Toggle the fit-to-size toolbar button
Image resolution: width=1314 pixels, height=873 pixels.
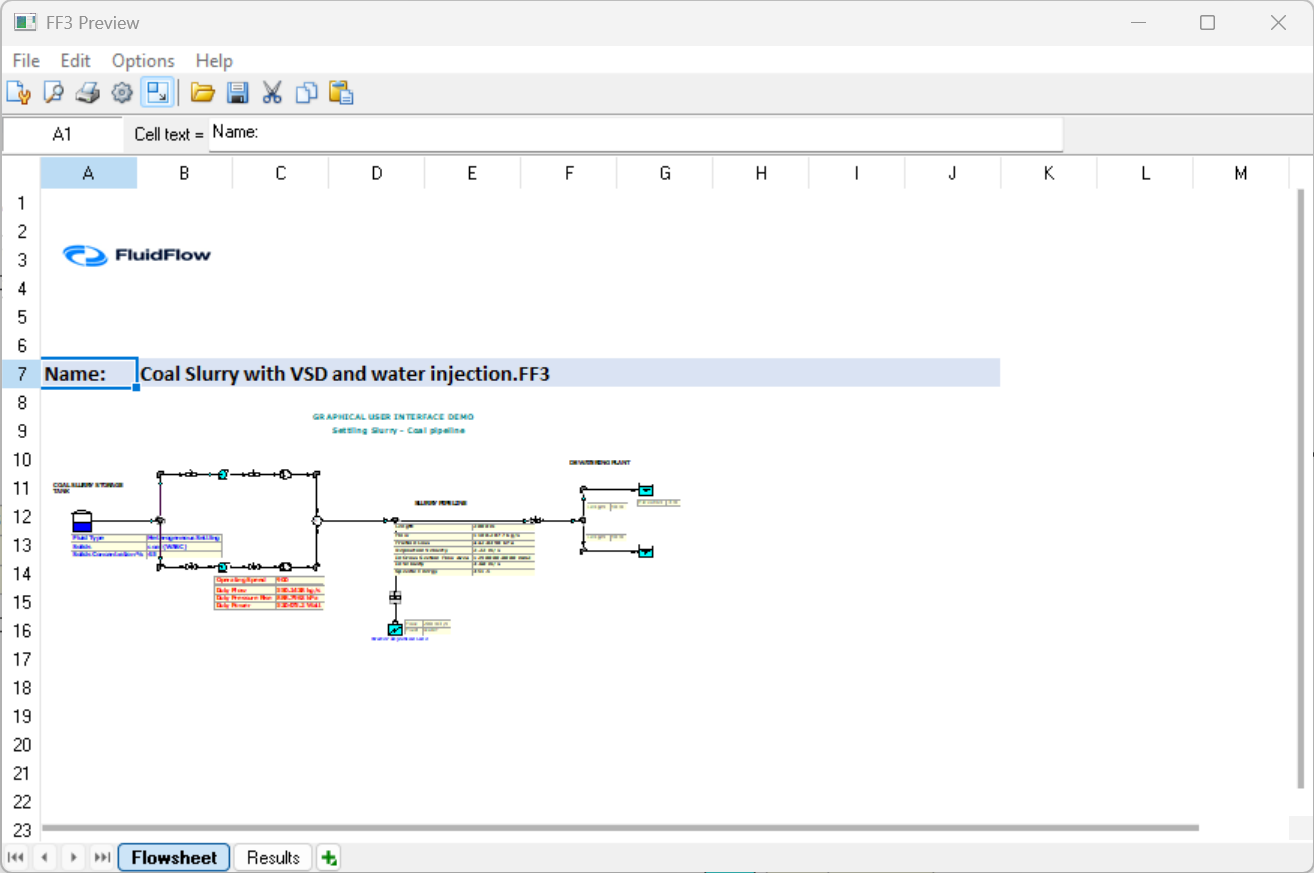click(157, 93)
